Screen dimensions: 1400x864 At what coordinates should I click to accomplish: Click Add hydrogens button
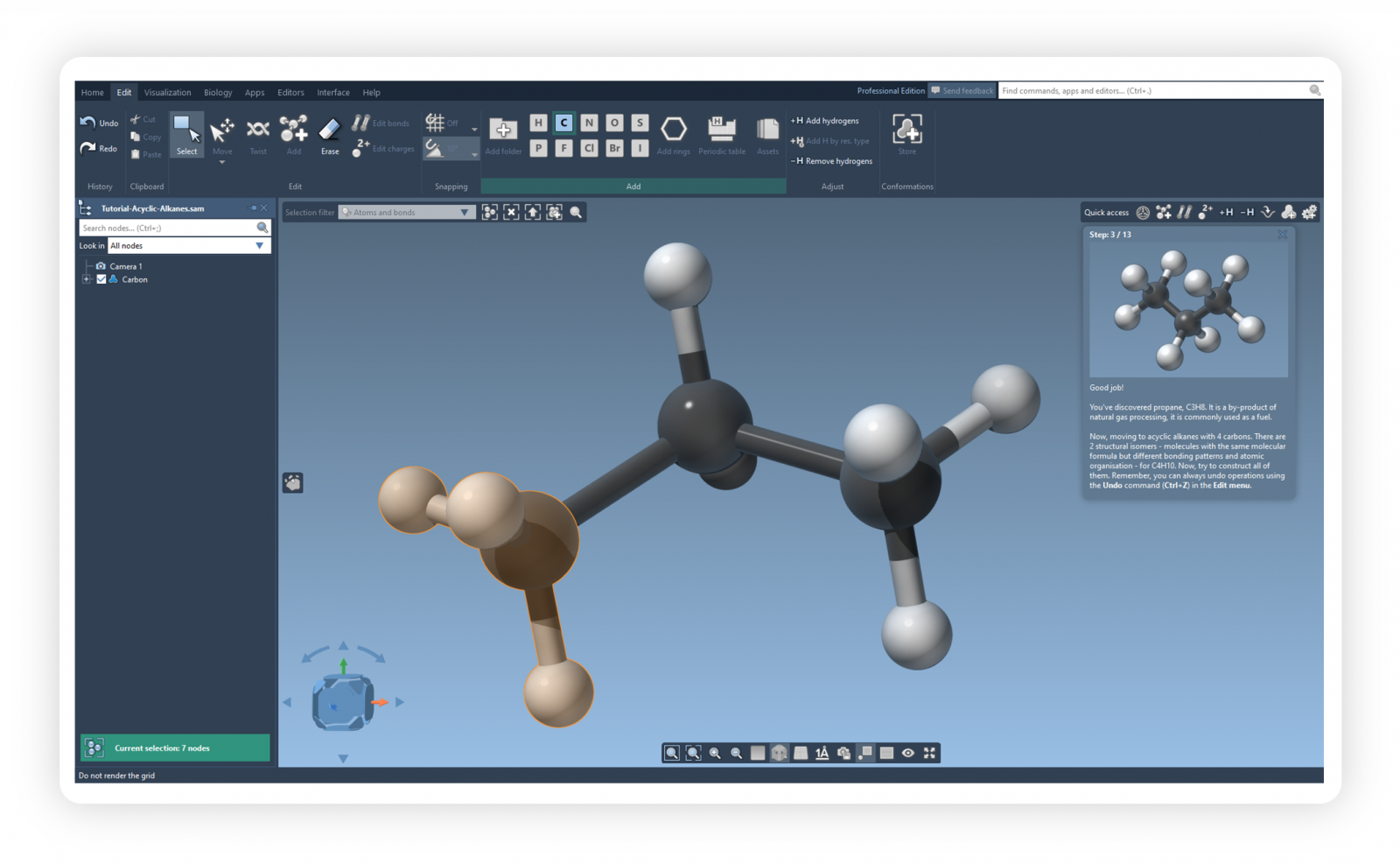(825, 121)
